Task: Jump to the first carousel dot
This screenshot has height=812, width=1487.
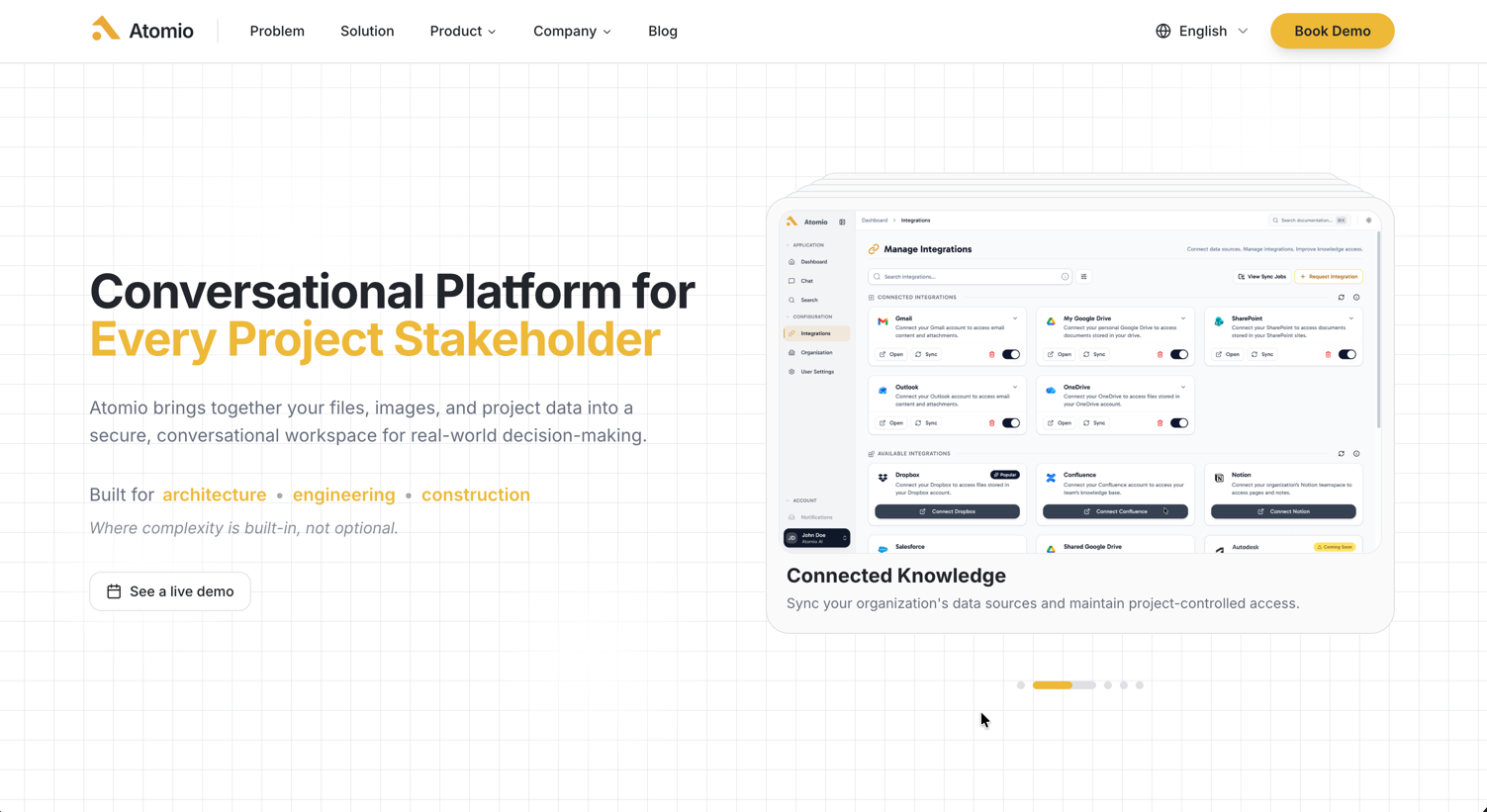Action: (1021, 684)
